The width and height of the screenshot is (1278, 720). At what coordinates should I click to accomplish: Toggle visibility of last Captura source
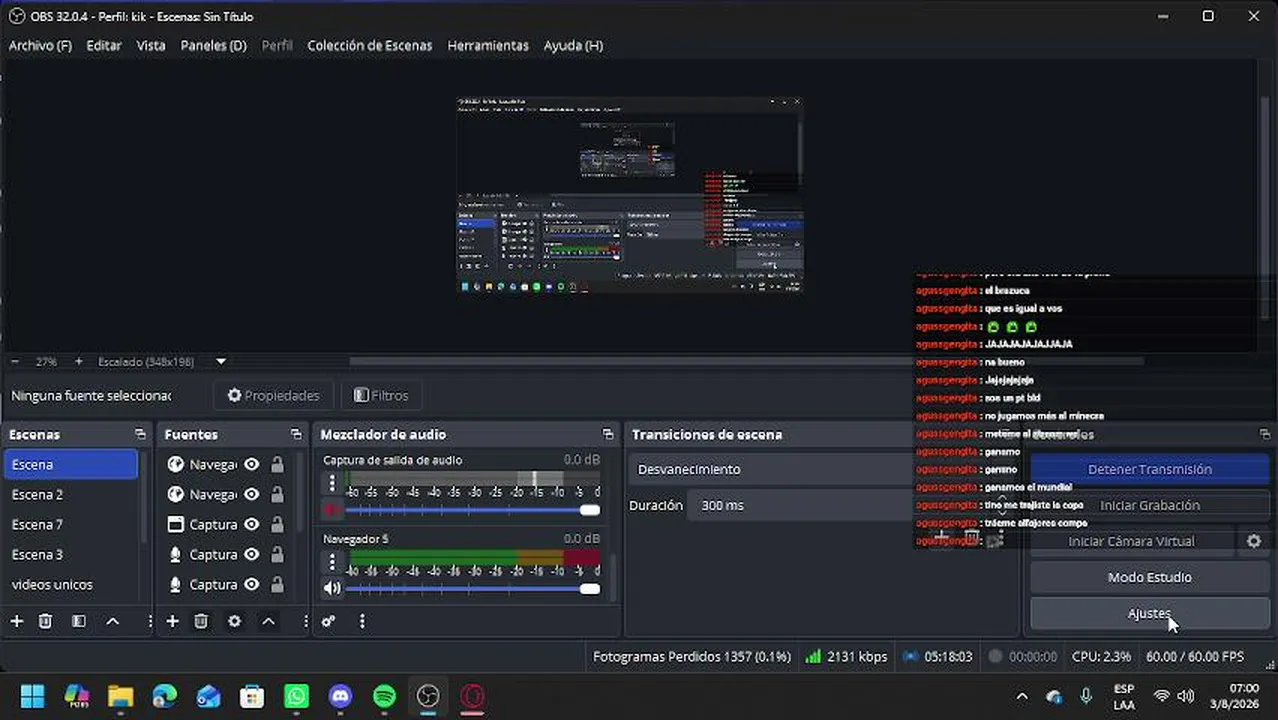coord(252,584)
